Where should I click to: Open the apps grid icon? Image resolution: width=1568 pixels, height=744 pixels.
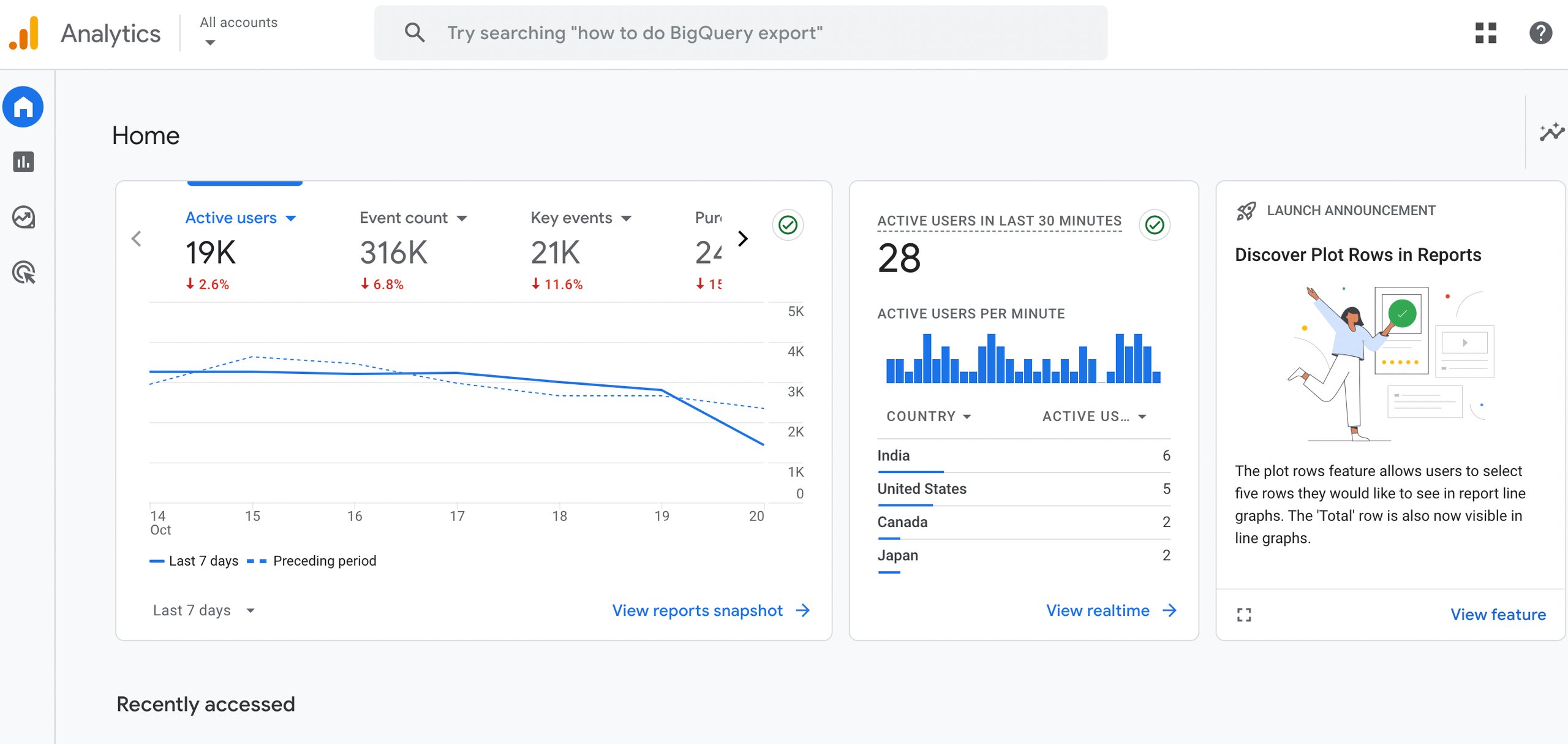[x=1485, y=32]
